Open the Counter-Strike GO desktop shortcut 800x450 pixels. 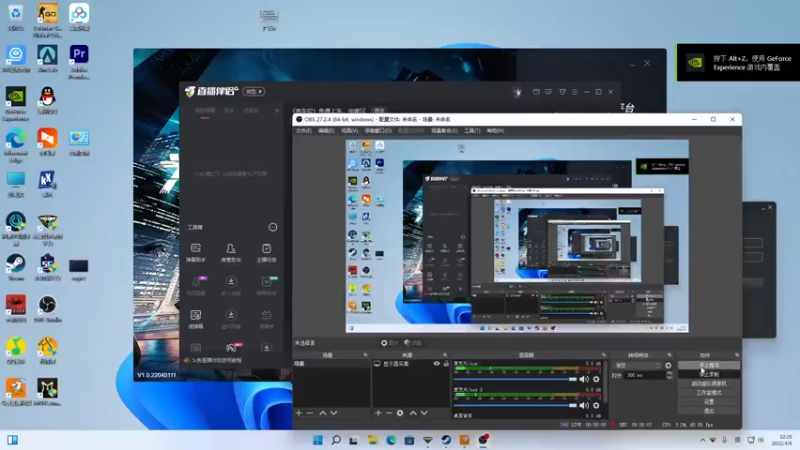coord(47,19)
